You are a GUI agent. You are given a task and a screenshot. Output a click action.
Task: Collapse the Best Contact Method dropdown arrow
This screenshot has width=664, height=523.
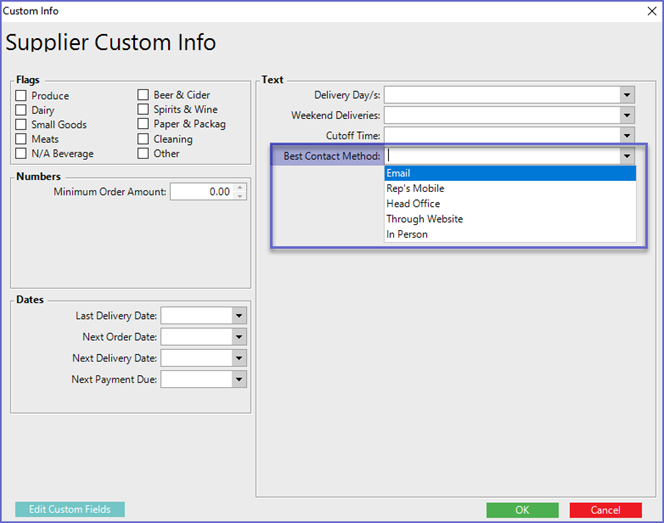(627, 156)
